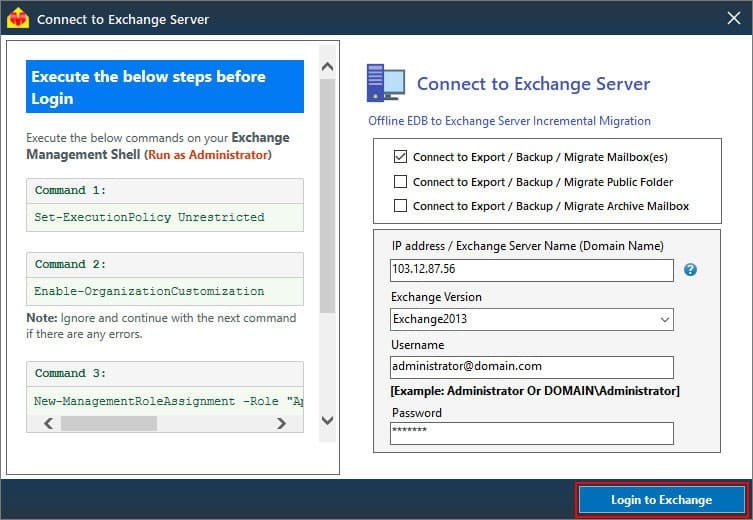Click the Execute the below steps before Login banner
Screen dimensions: 753x520
(x=165, y=86)
